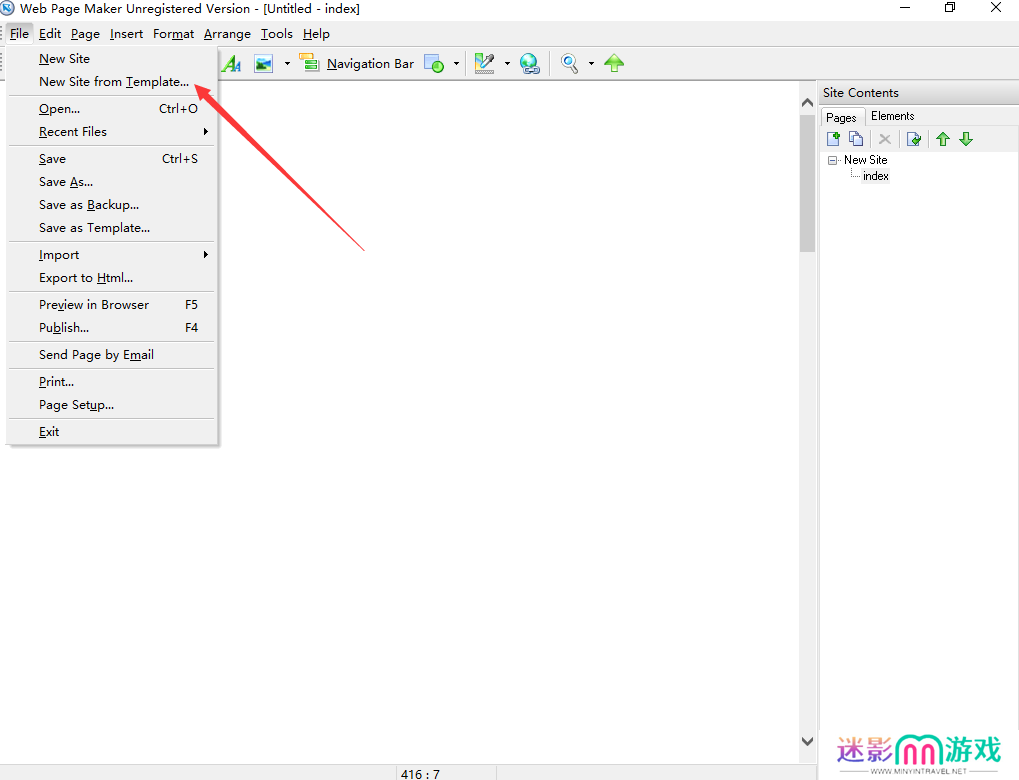
Task: Choose Save in the File menu
Action: [112, 159]
